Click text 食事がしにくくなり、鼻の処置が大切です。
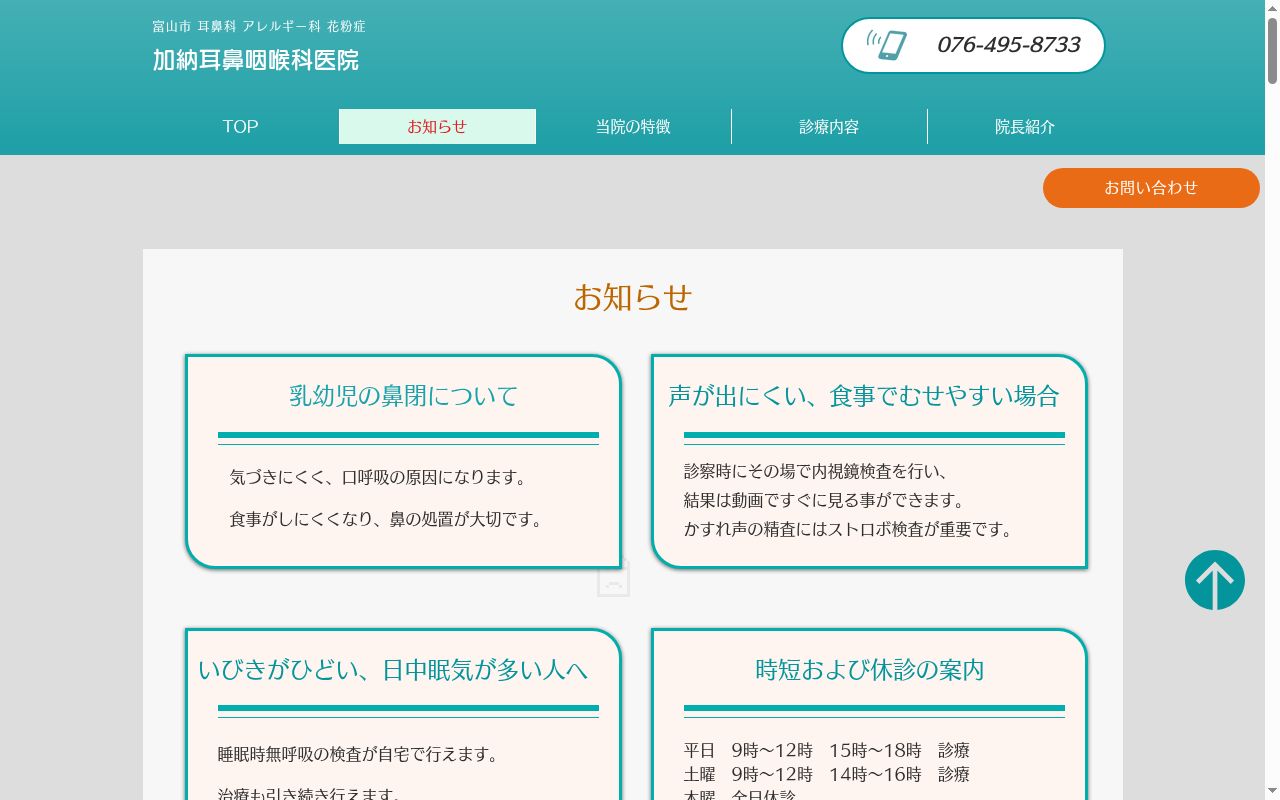Image resolution: width=1280 pixels, height=800 pixels. (386, 520)
